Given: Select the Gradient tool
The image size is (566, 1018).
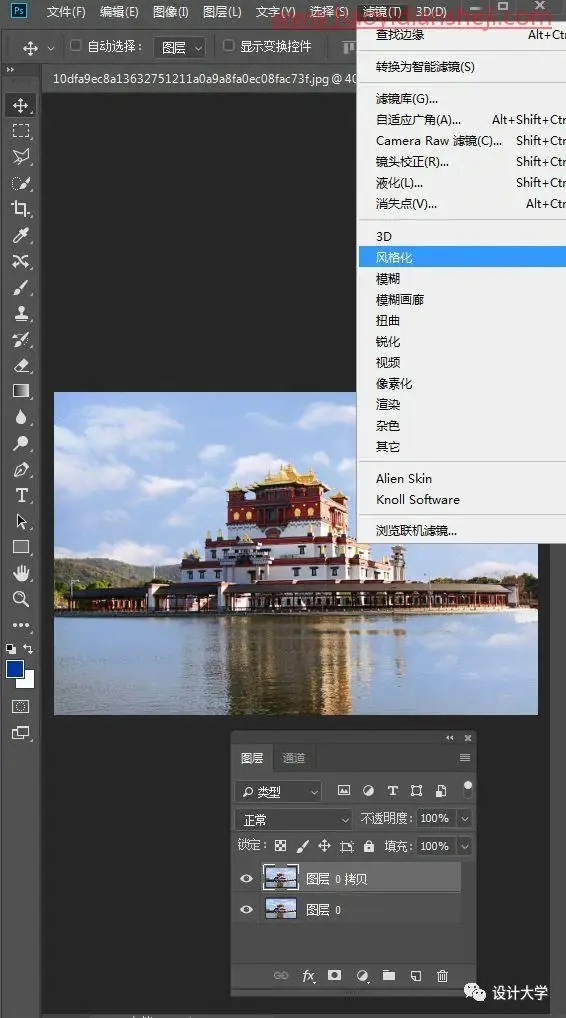Looking at the screenshot, I should tap(21, 391).
